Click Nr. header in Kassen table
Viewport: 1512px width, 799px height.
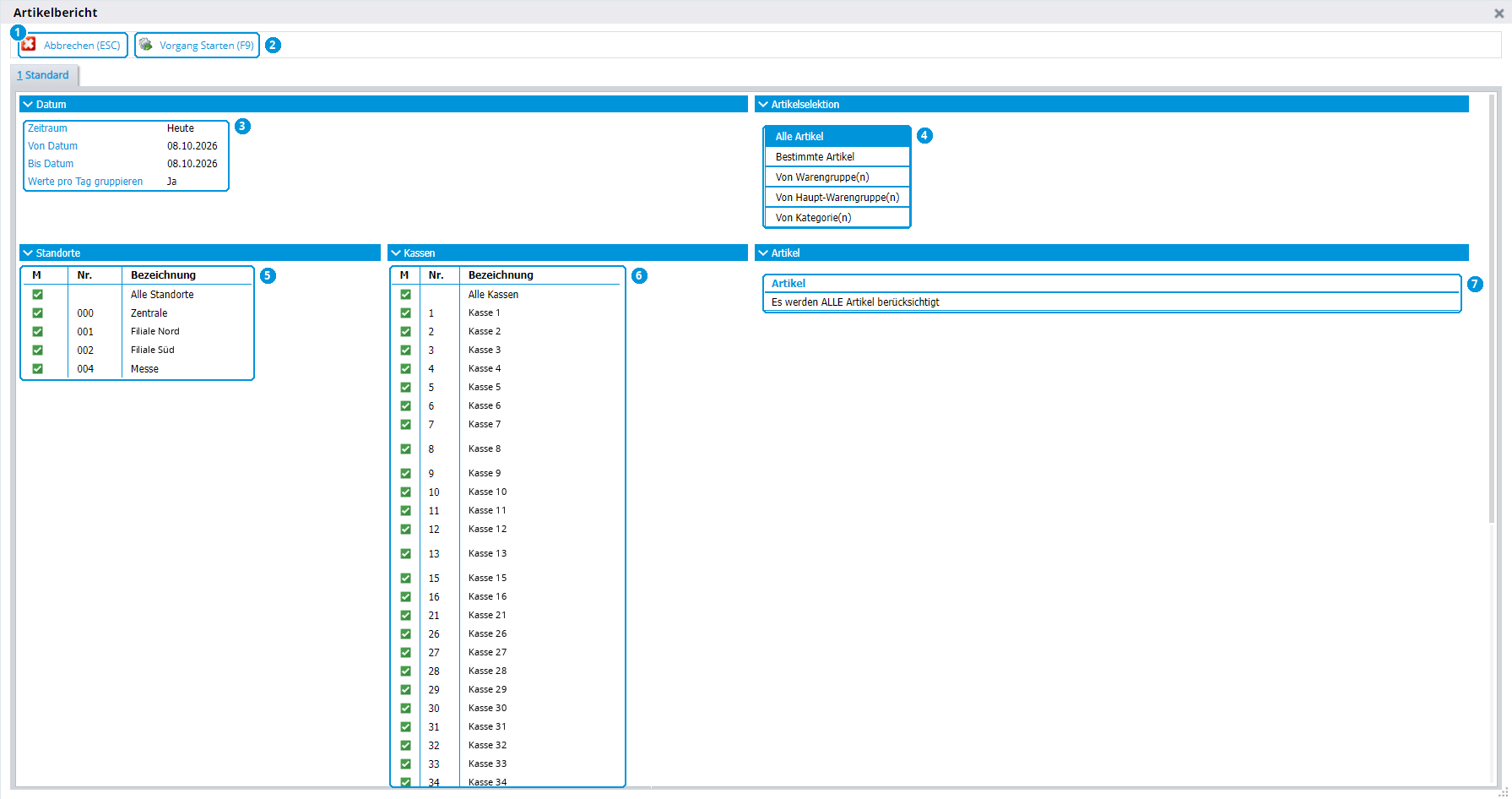click(x=436, y=275)
